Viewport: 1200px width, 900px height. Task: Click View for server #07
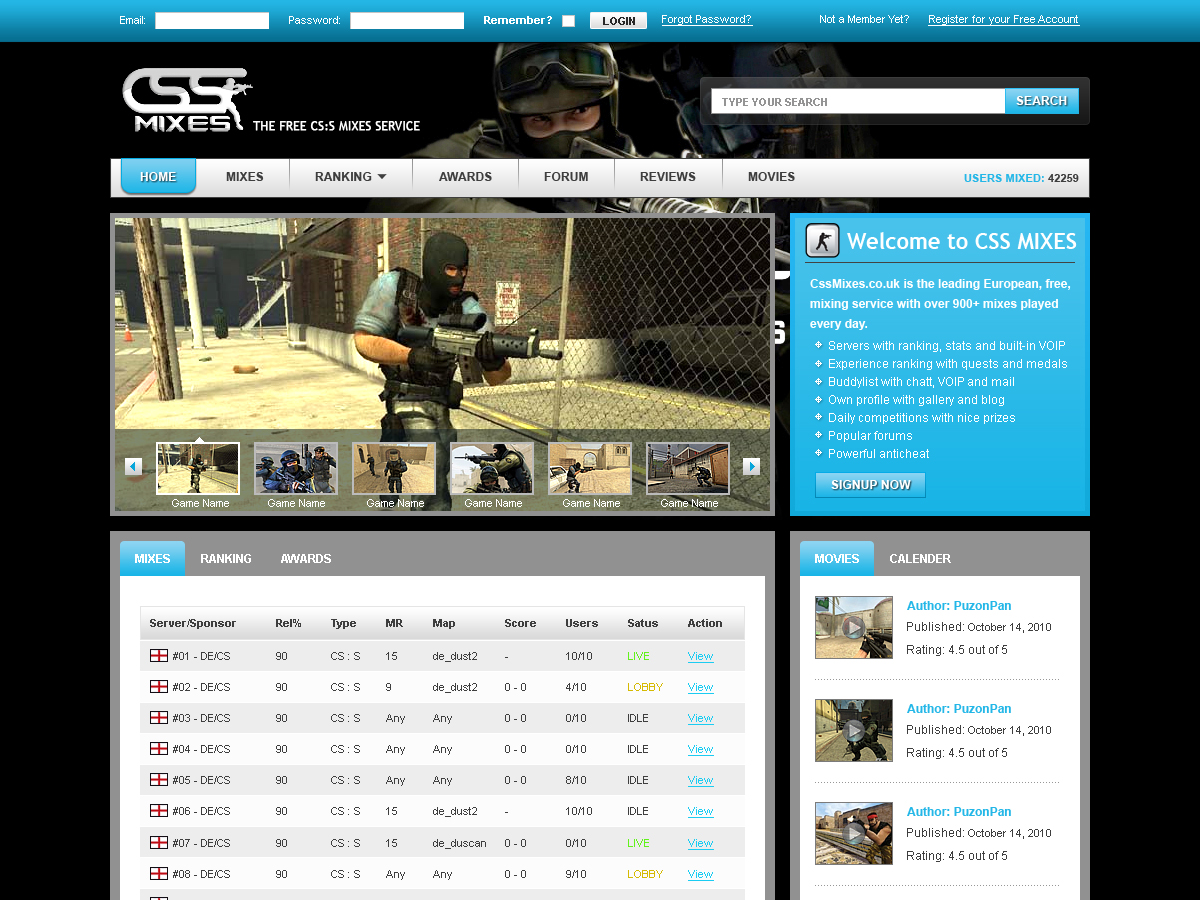(701, 843)
